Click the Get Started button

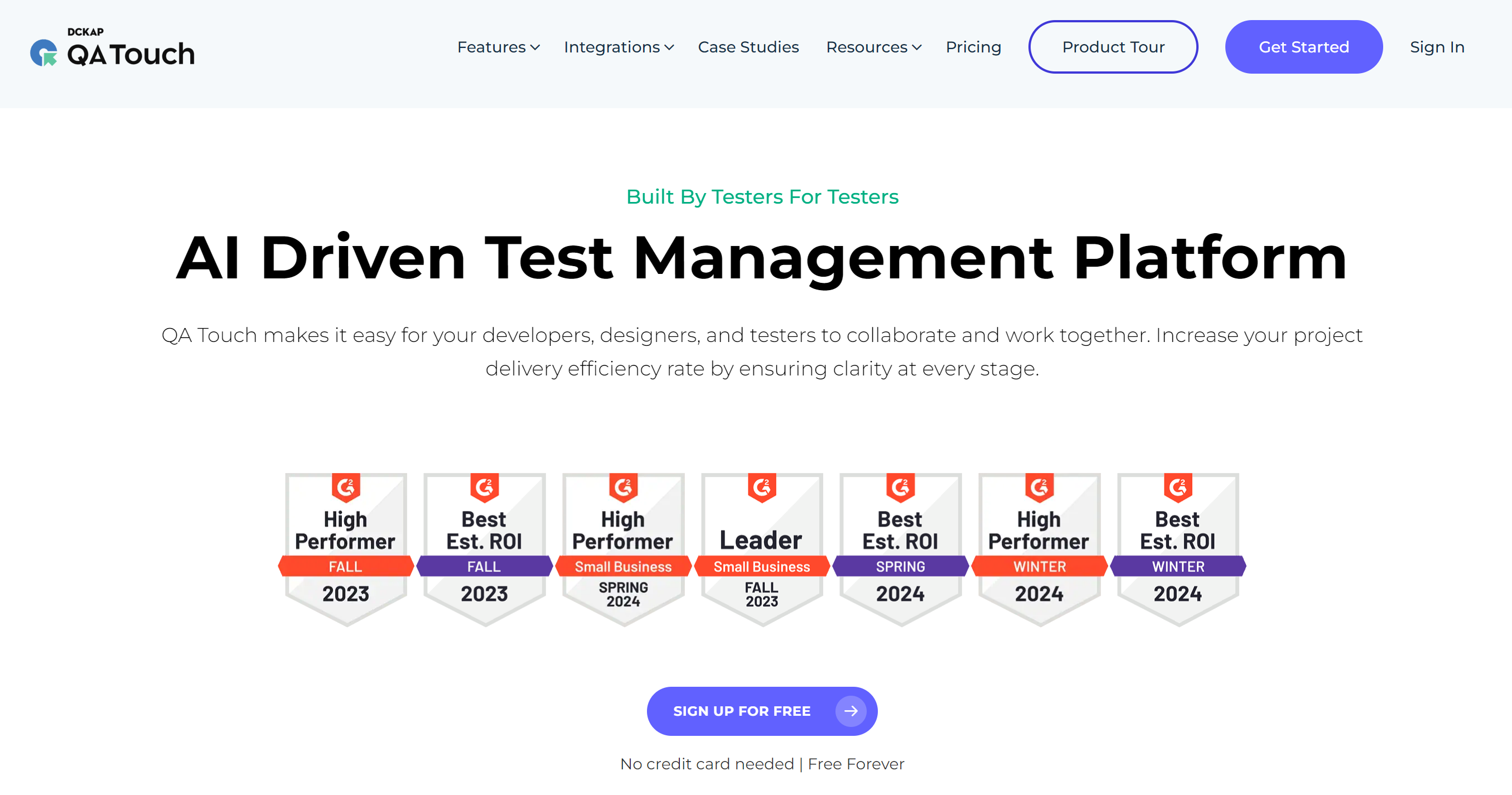coord(1303,47)
